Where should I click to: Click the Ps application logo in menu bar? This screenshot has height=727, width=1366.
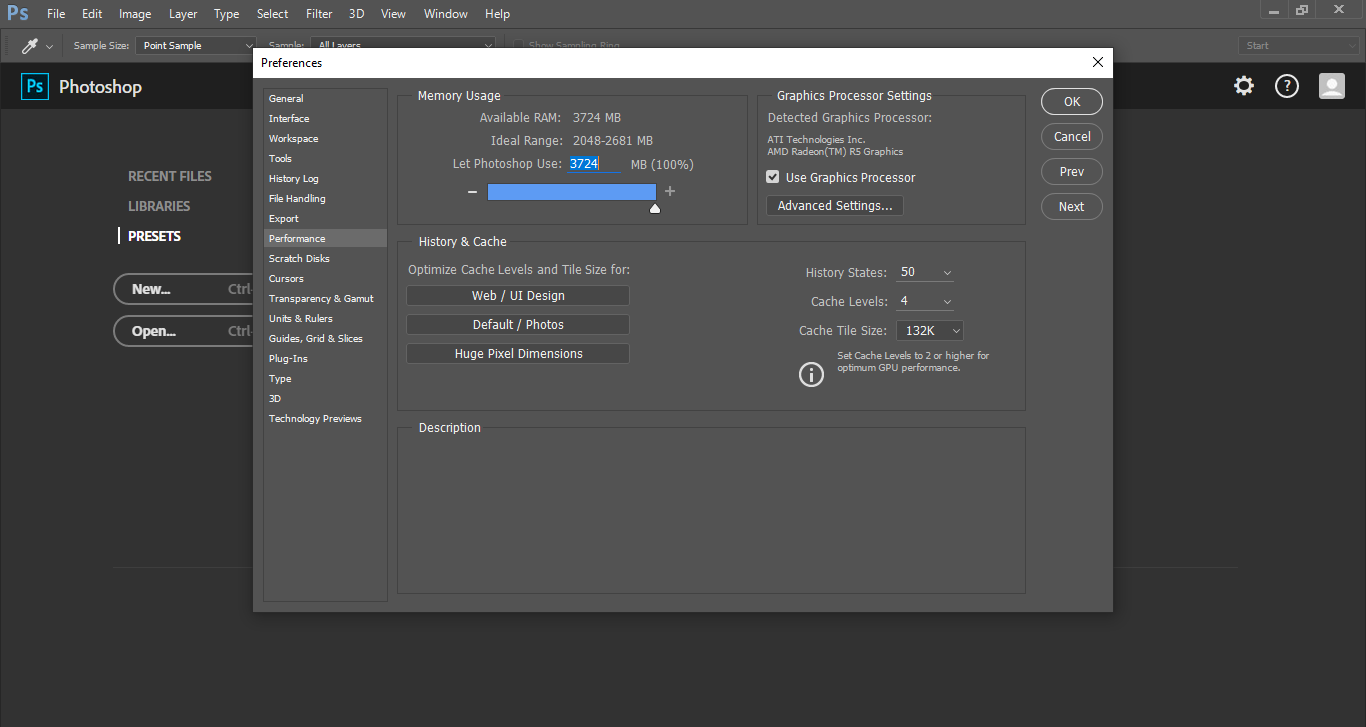point(18,14)
